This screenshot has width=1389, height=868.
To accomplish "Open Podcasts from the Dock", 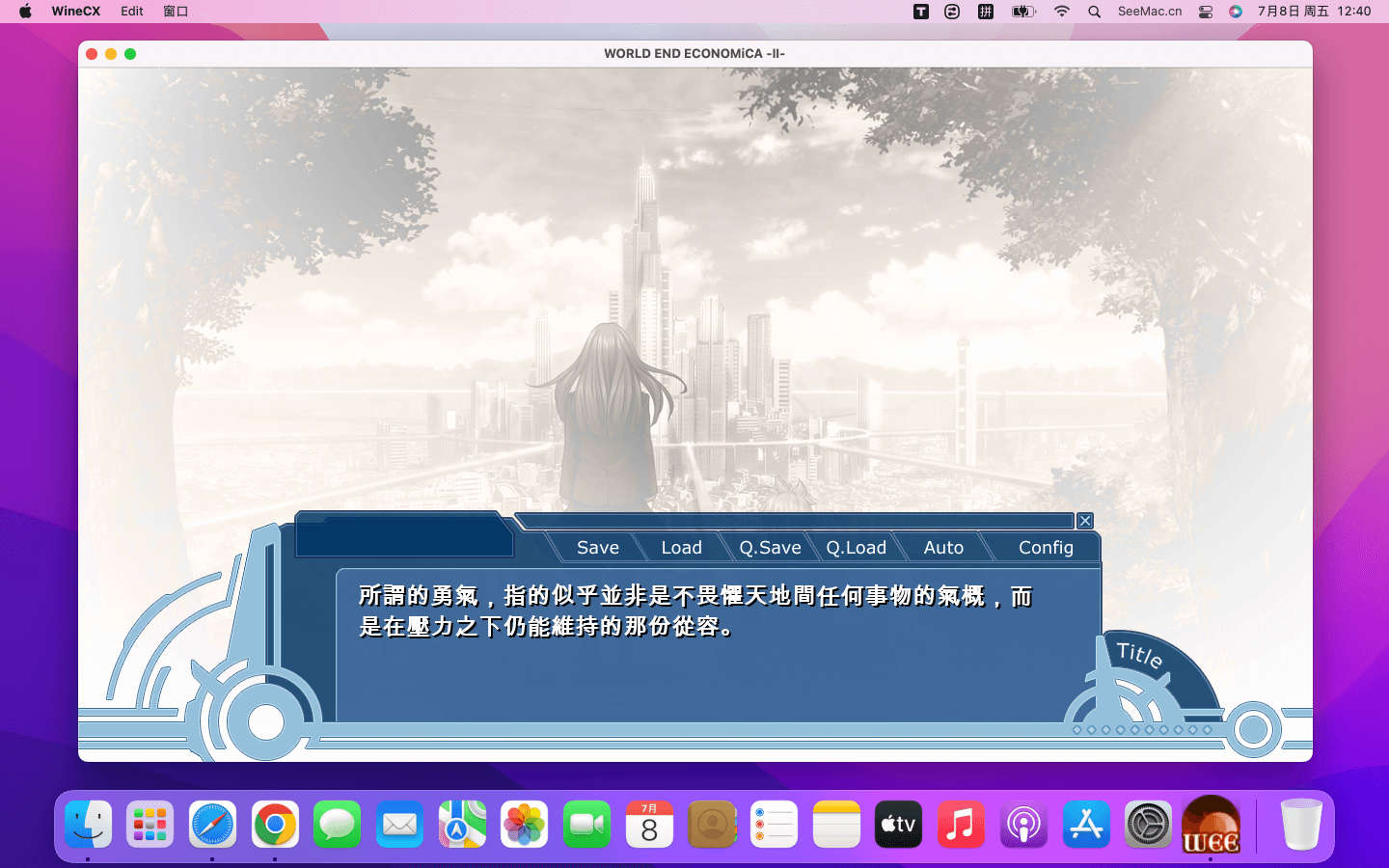I will 1023,825.
